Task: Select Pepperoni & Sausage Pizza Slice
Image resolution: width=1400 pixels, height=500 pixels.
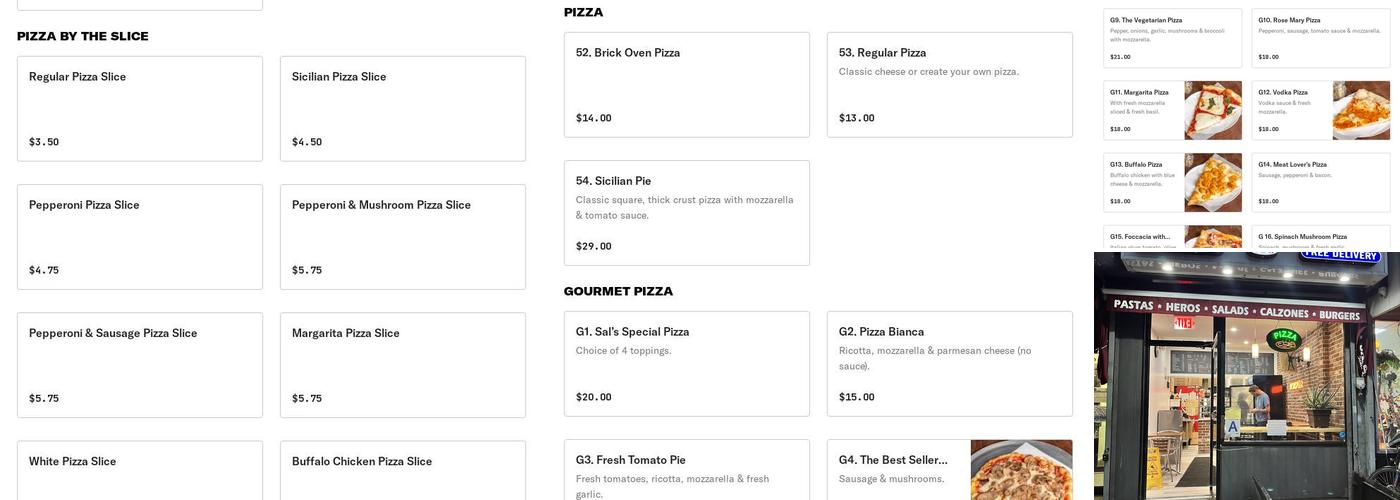Action: click(140, 364)
